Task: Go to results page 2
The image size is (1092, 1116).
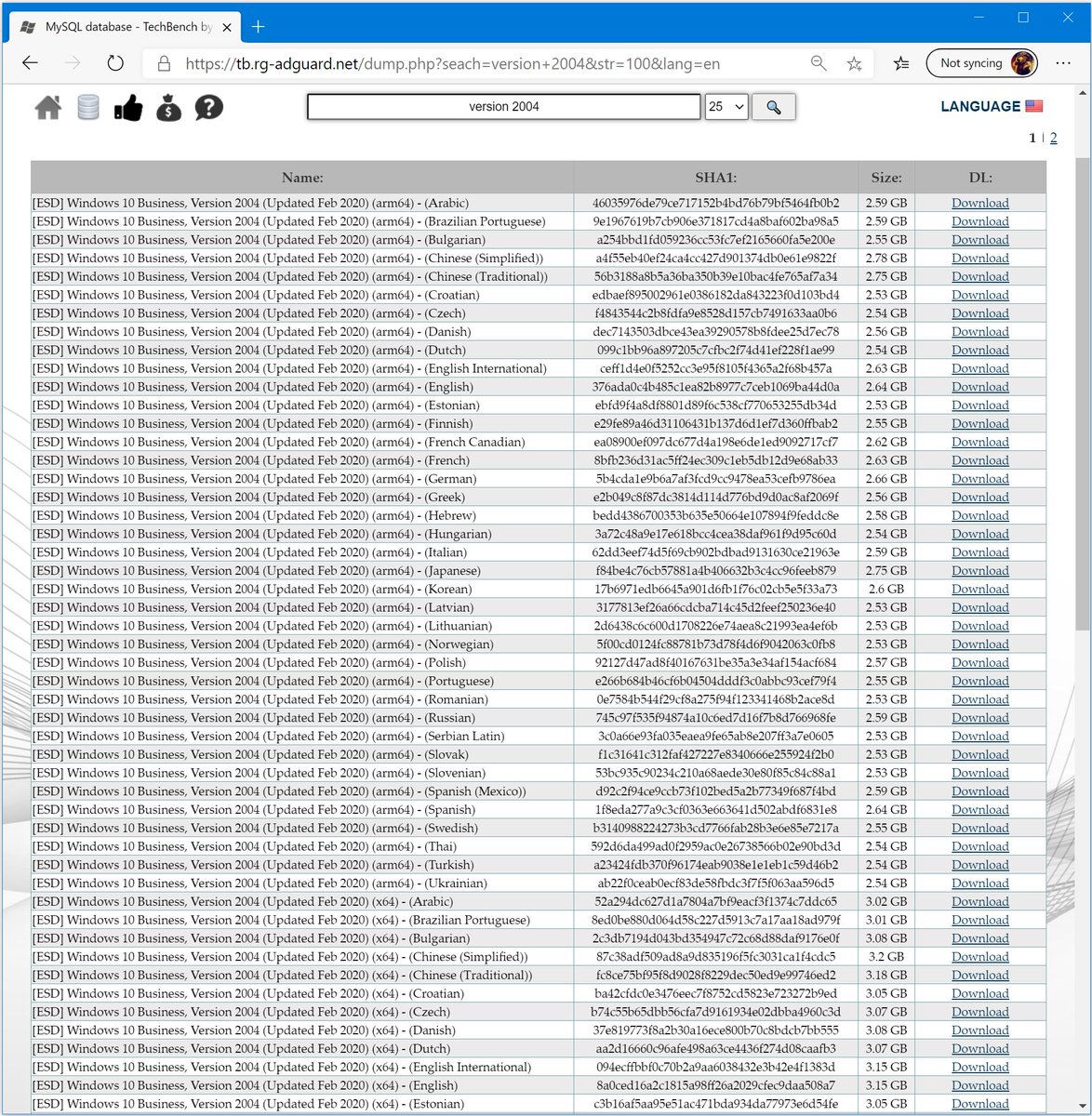Action: (1053, 138)
